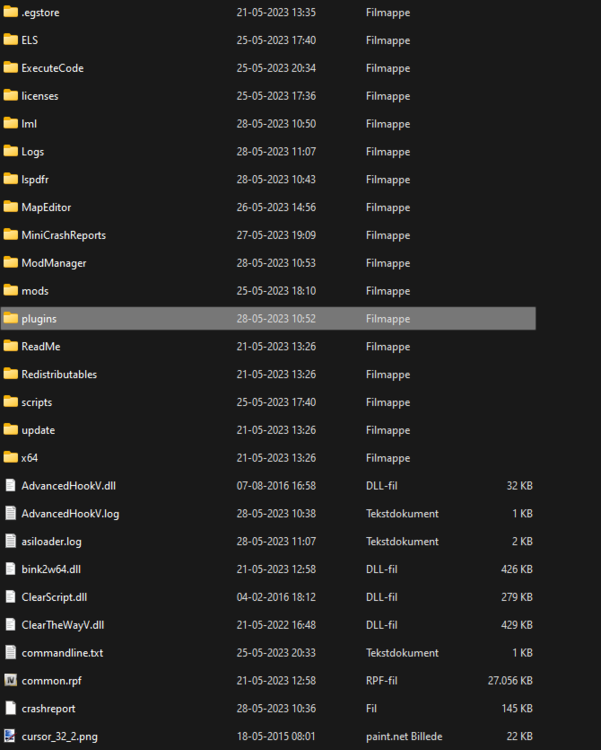Click the scripts folder icon
601x750 pixels.
tap(11, 401)
